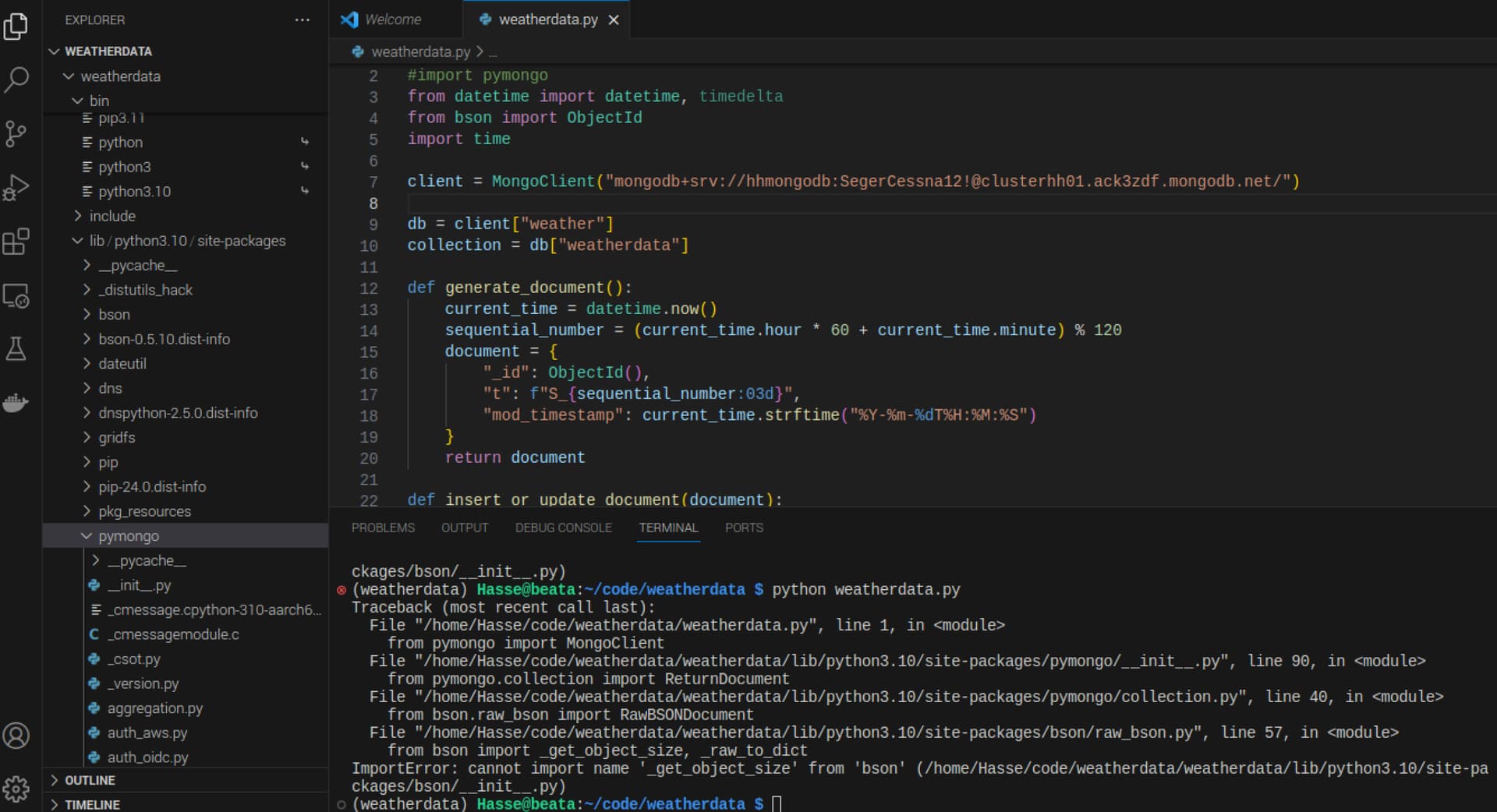Viewport: 1497px width, 812px height.
Task: Open the Docker view icon
Action: click(16, 403)
